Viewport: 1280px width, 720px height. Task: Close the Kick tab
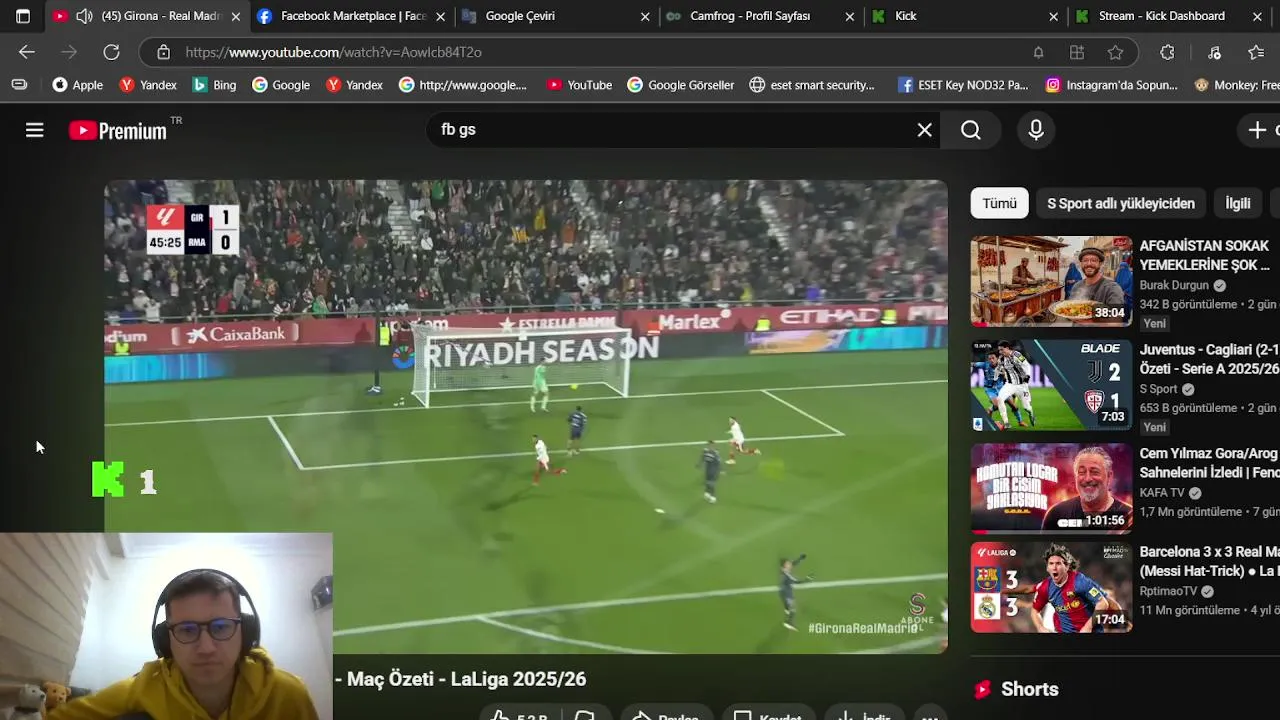[1053, 16]
